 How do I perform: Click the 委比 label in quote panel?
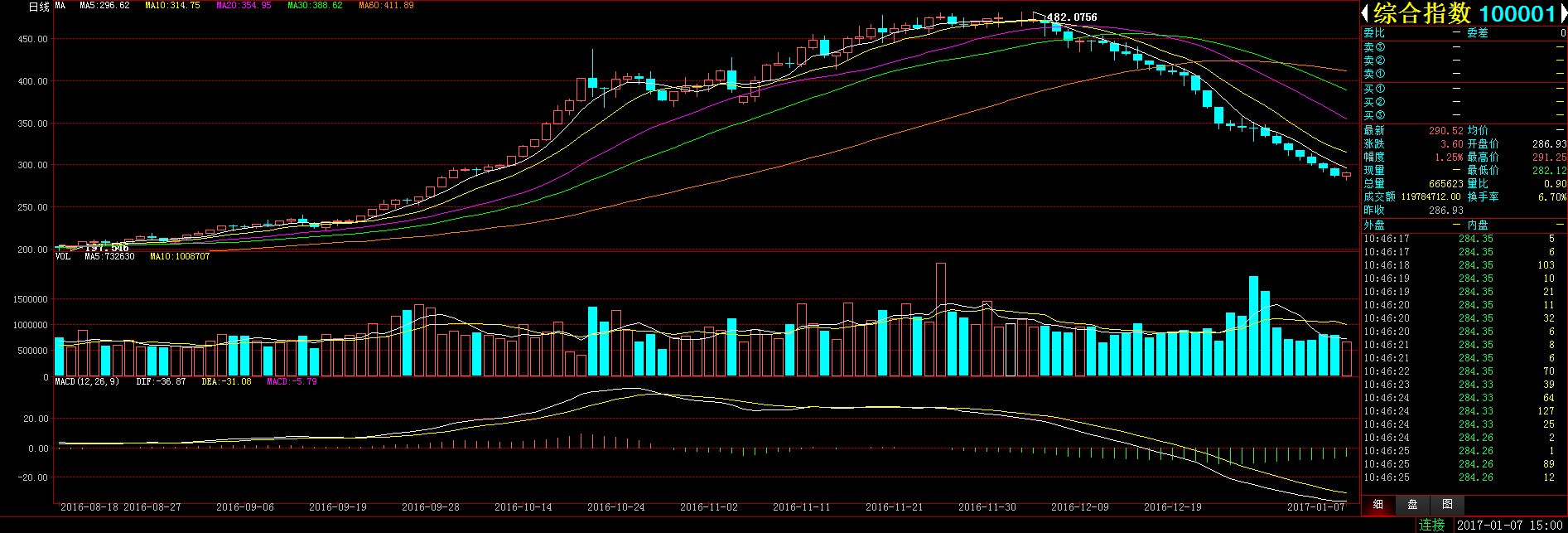point(1374,33)
